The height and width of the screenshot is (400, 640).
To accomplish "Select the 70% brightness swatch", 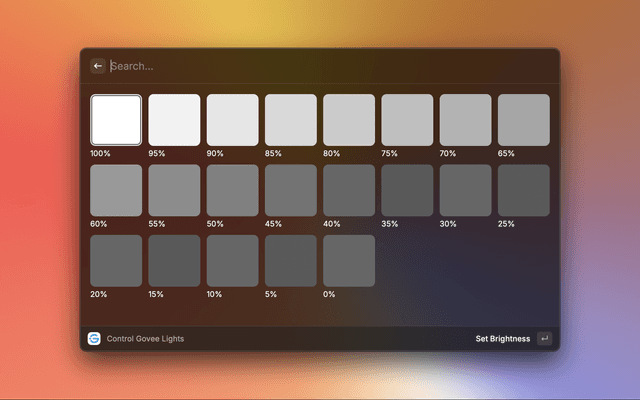I will pos(465,120).
